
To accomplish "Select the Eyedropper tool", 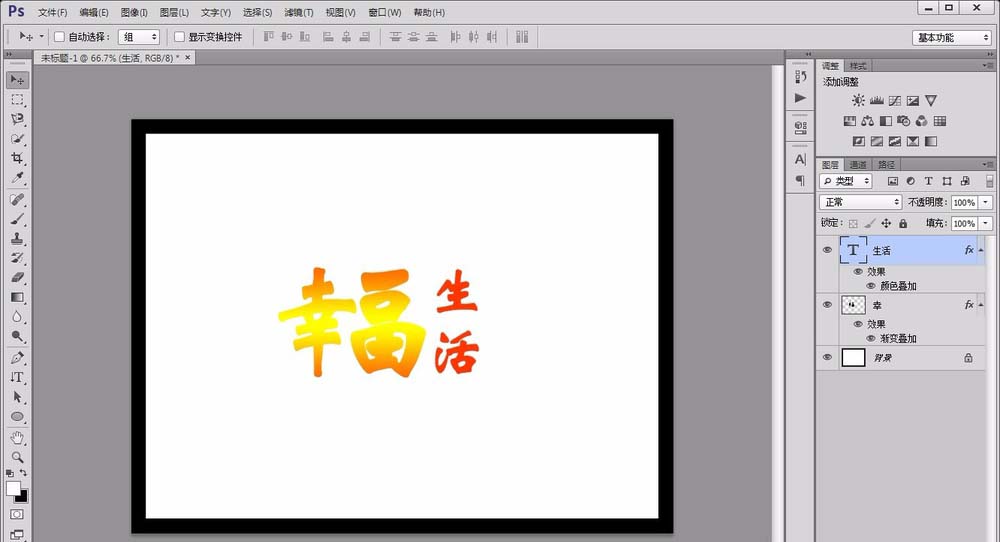I will coord(17,178).
